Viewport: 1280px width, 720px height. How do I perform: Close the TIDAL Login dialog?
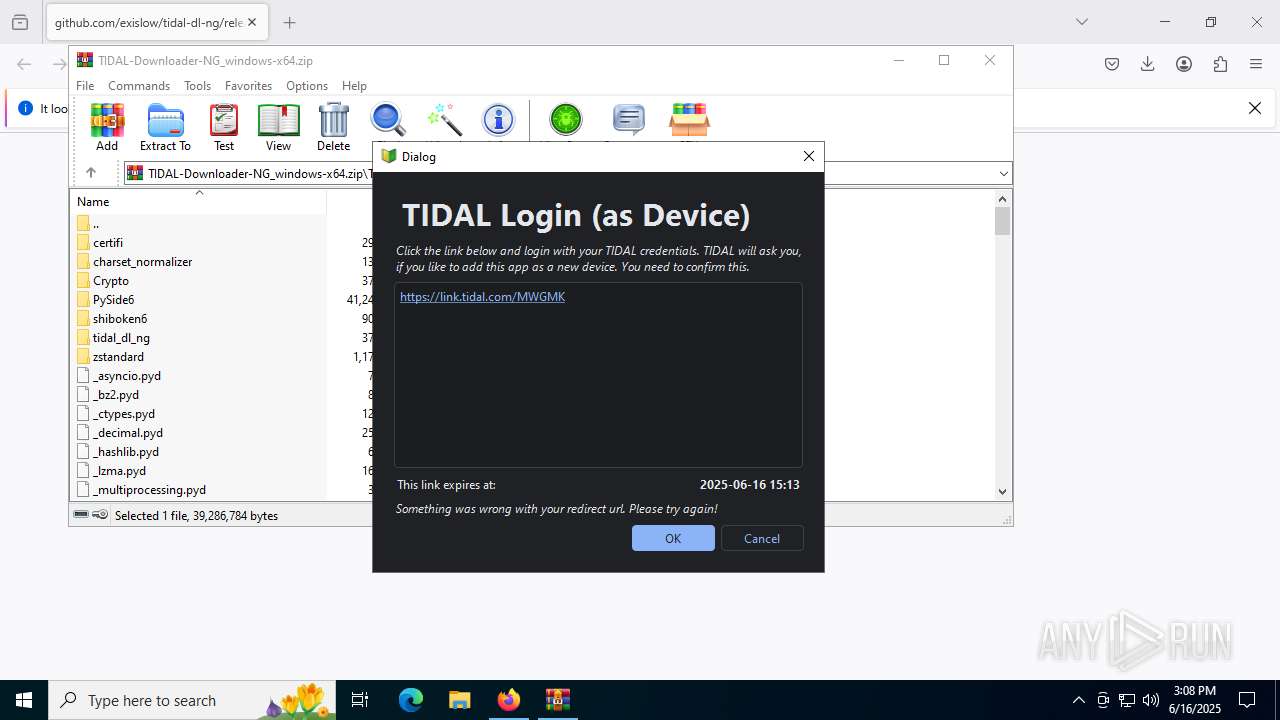[x=809, y=156]
